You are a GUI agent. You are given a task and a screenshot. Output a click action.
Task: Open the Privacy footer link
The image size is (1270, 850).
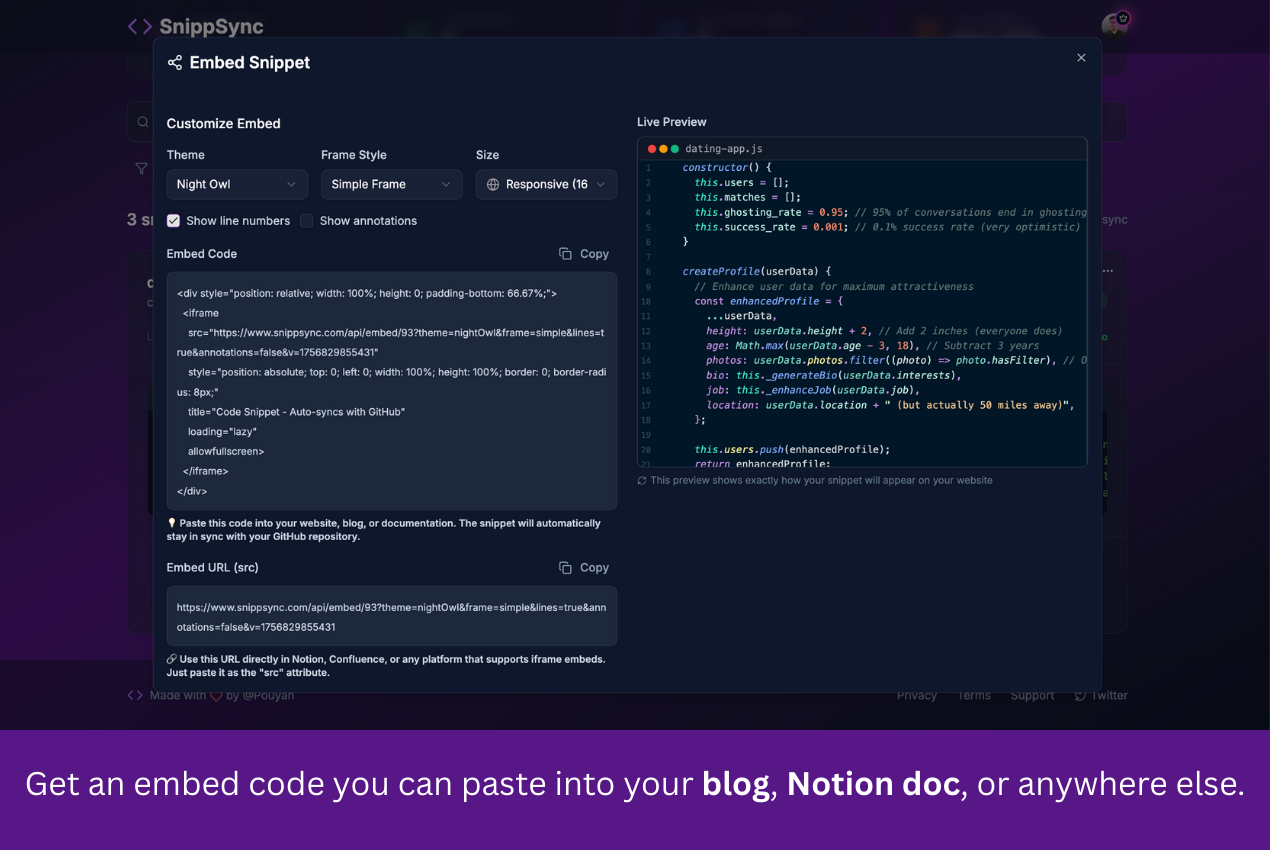pyautogui.click(x=916, y=696)
